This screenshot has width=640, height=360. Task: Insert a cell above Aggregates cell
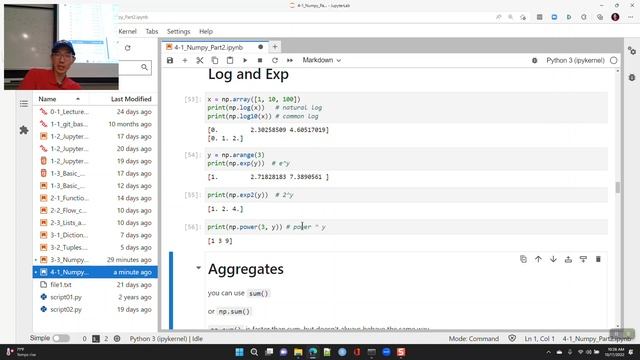[x=568, y=259]
